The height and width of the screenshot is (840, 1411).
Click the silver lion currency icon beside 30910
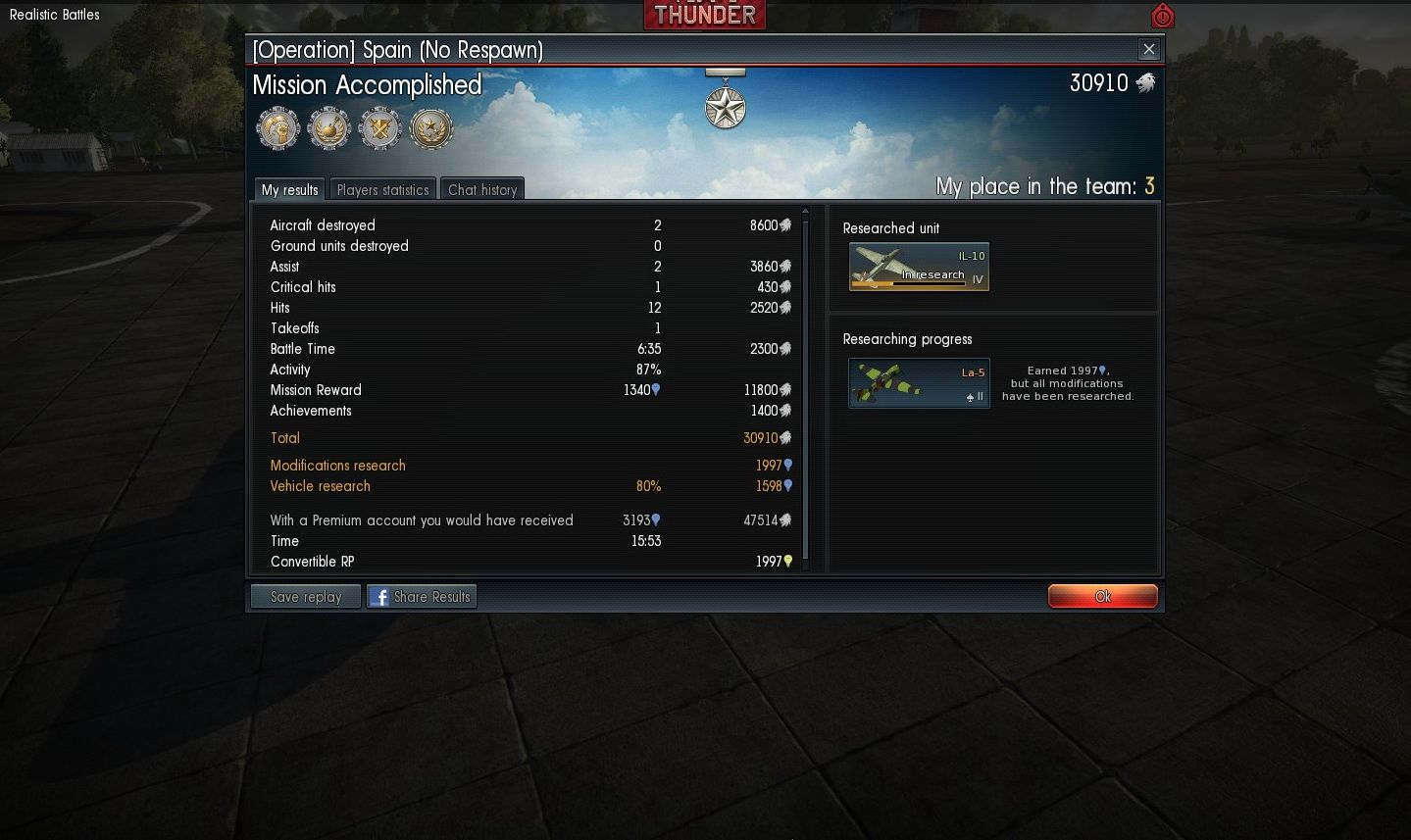coord(1145,83)
